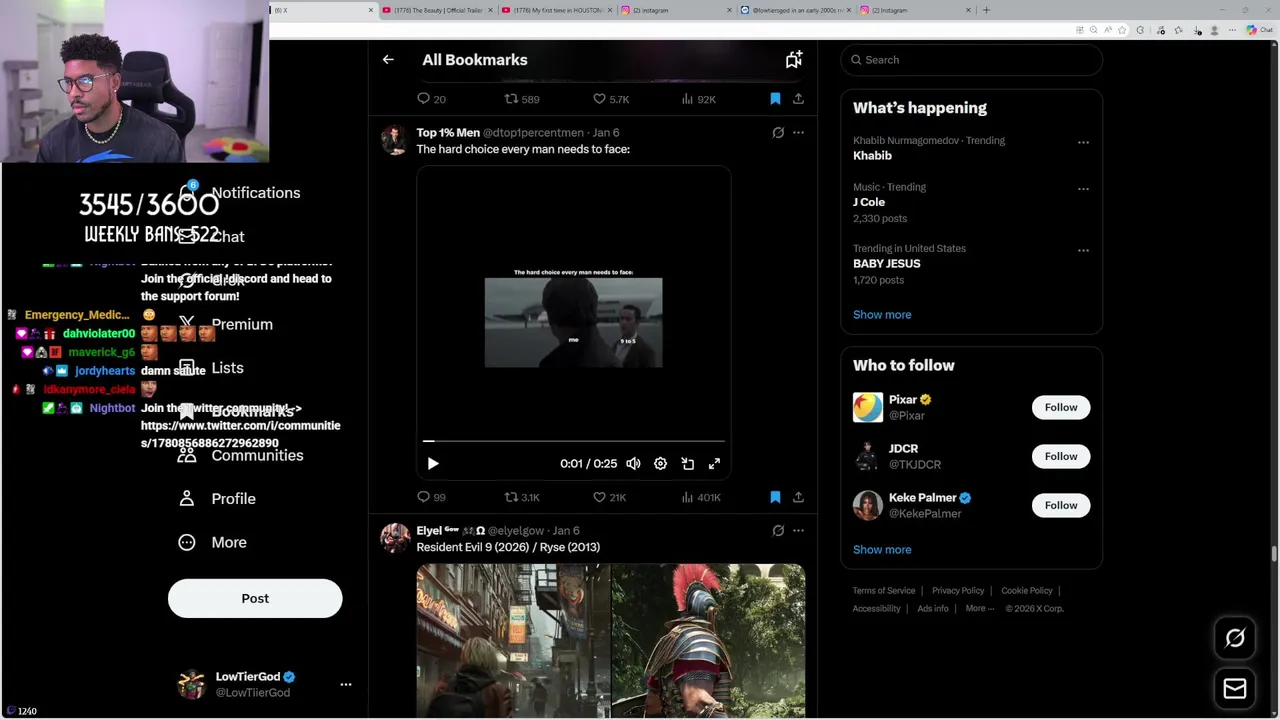Open Premium in the sidebar
Viewport: 1280px width, 720px height.
(225, 324)
